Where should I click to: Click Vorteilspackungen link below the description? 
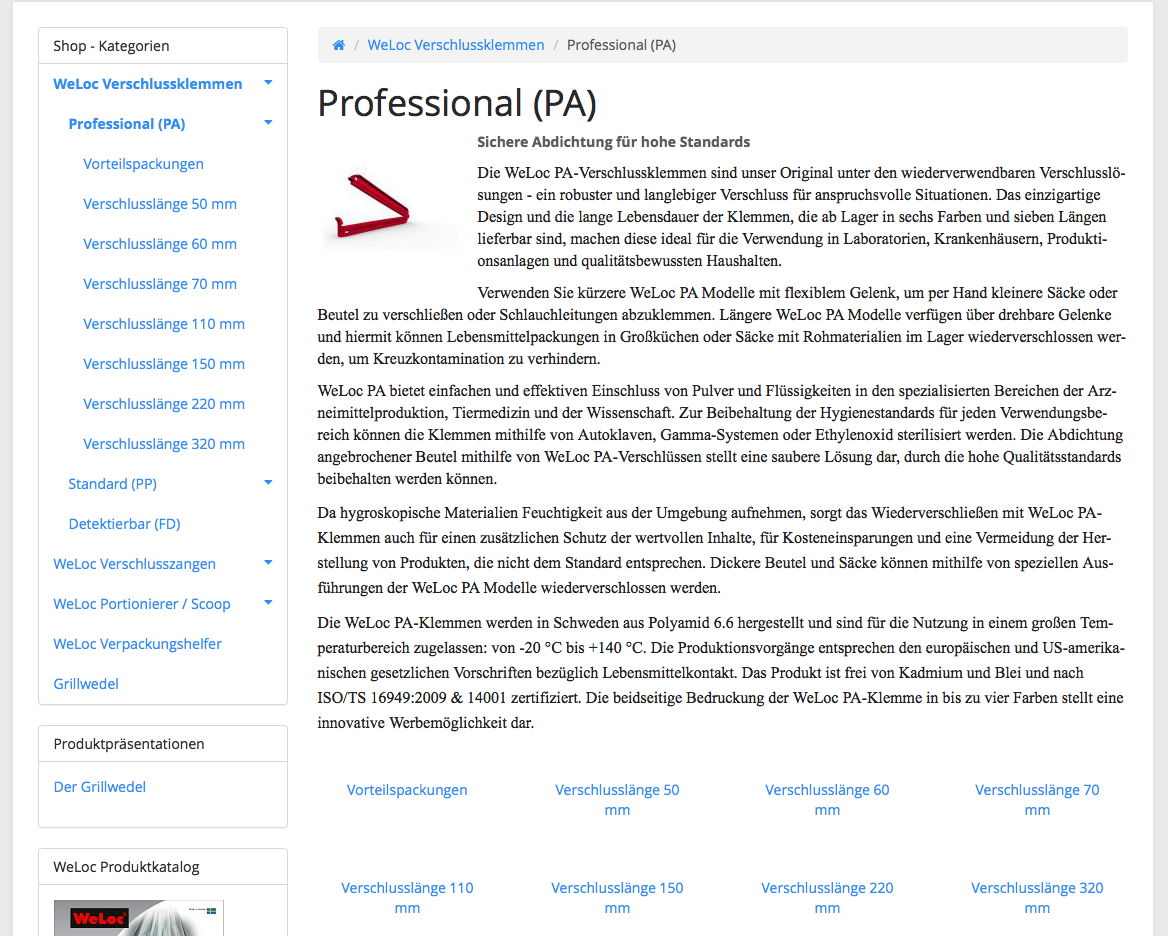[407, 790]
